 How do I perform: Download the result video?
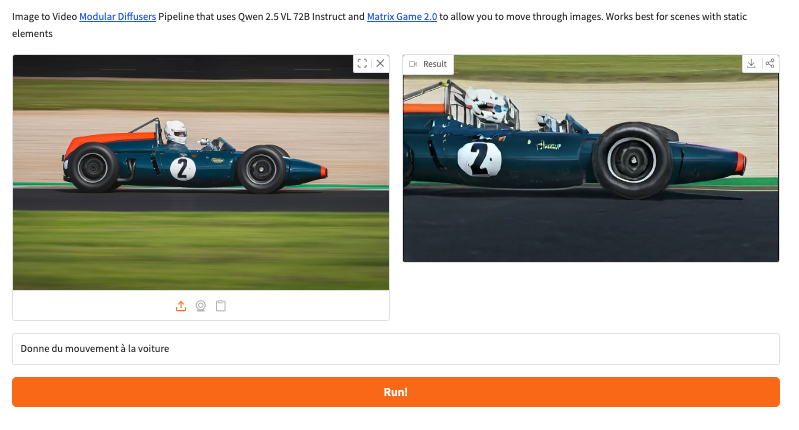(x=751, y=64)
